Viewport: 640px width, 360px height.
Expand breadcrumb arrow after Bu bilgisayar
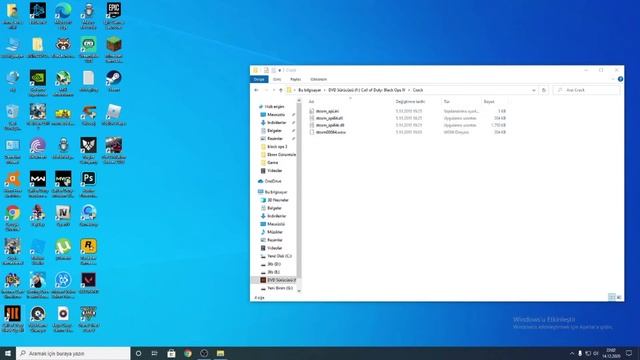[324, 90]
